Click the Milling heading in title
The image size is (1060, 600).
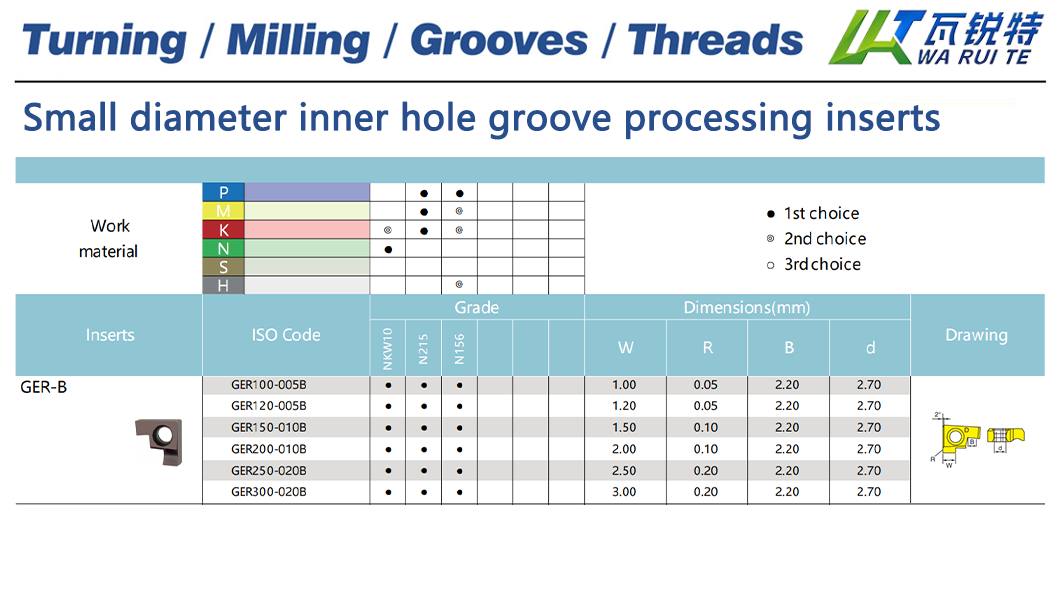[298, 40]
